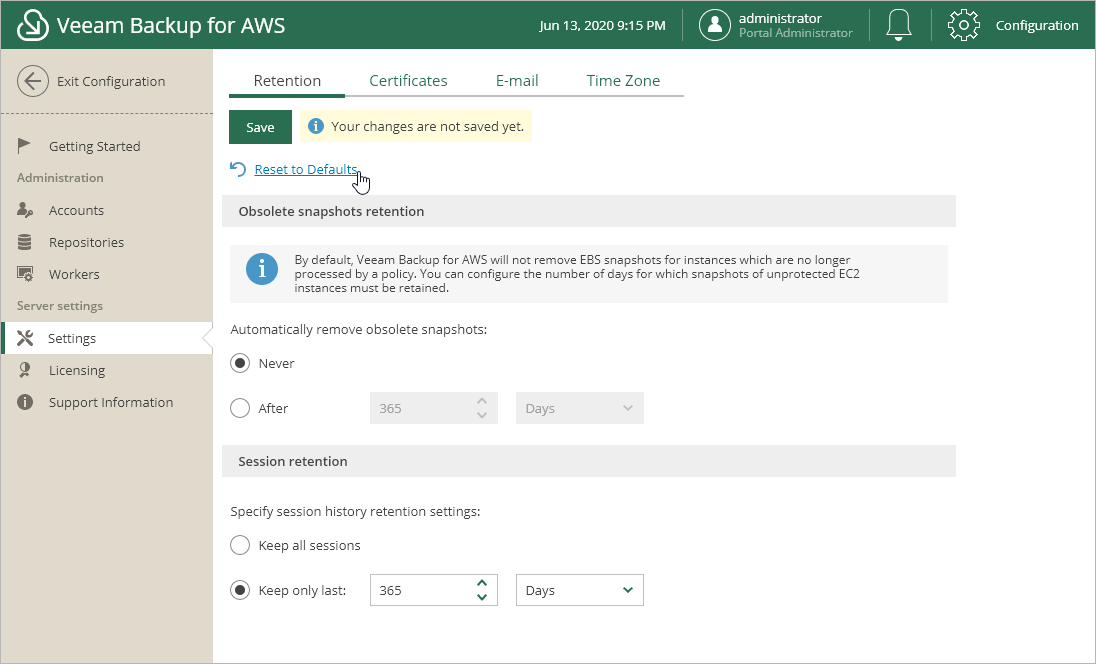Click Exit Configuration label
1096x664 pixels.
(x=111, y=81)
